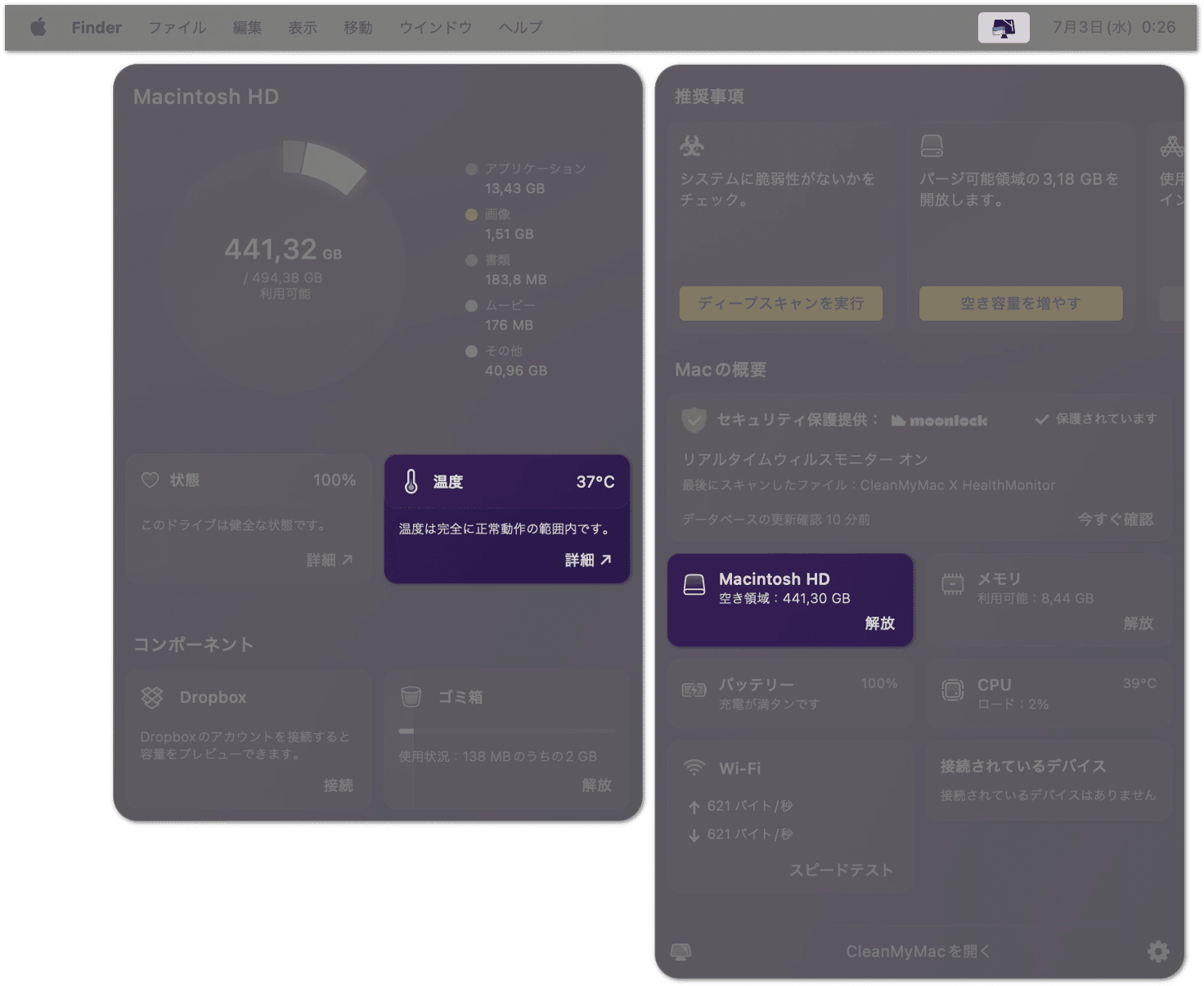
Task: Click the upload arrow speed icon
Action: pyautogui.click(x=694, y=807)
